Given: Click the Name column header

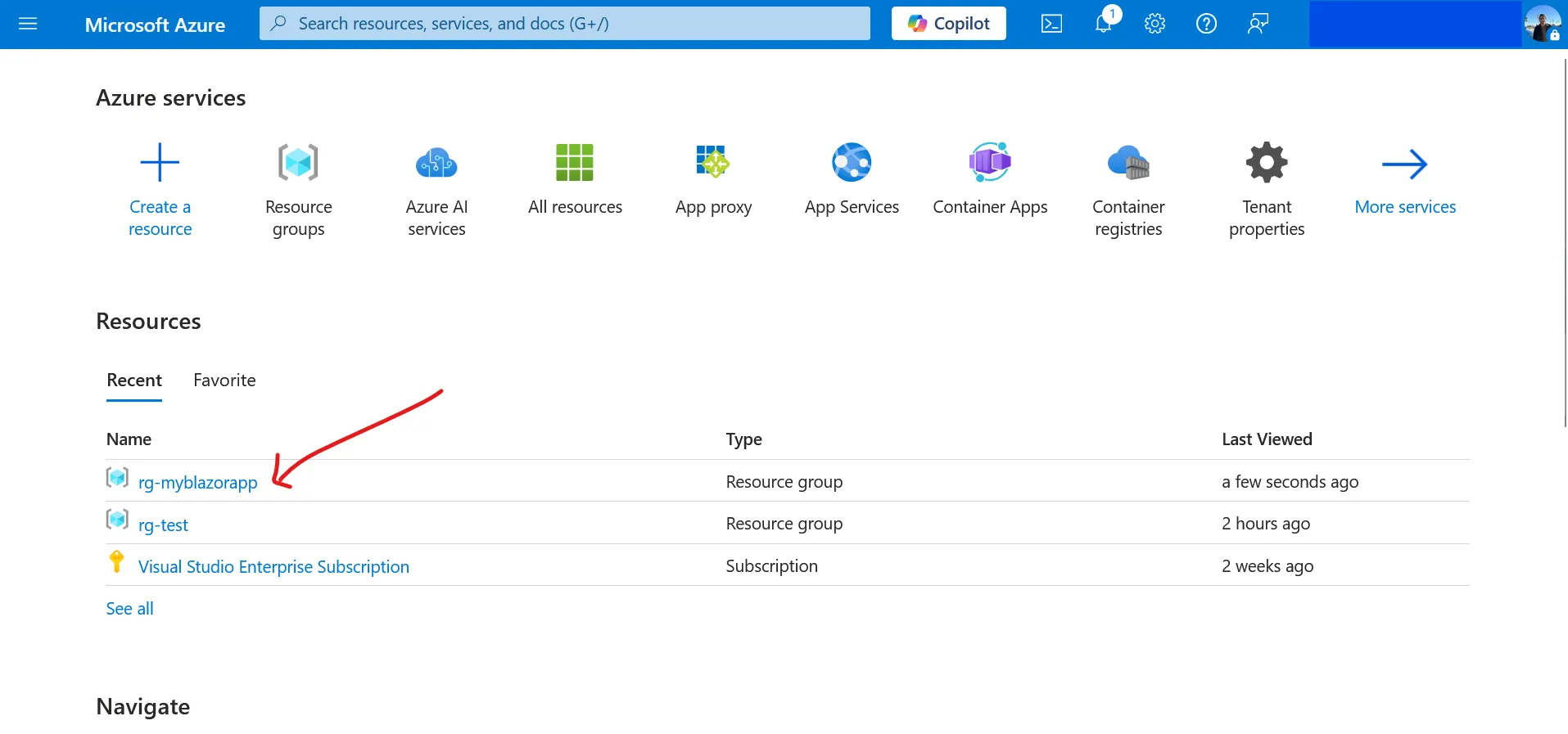Looking at the screenshot, I should (x=129, y=439).
